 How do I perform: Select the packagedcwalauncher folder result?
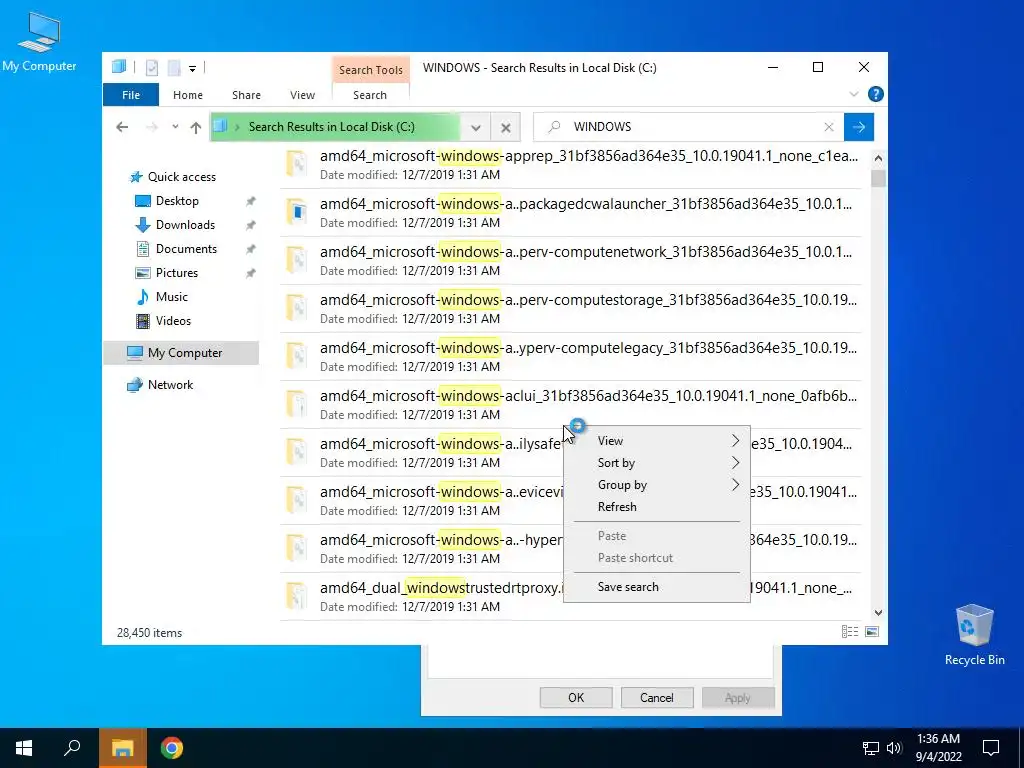click(570, 212)
